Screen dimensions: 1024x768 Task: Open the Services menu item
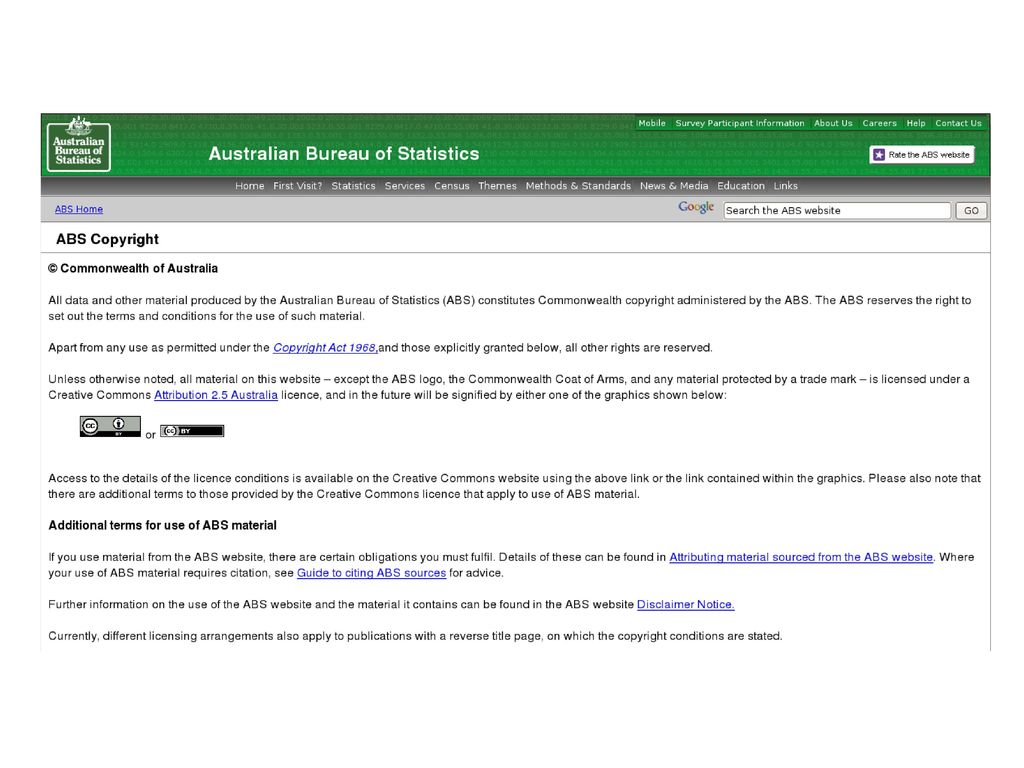point(405,186)
